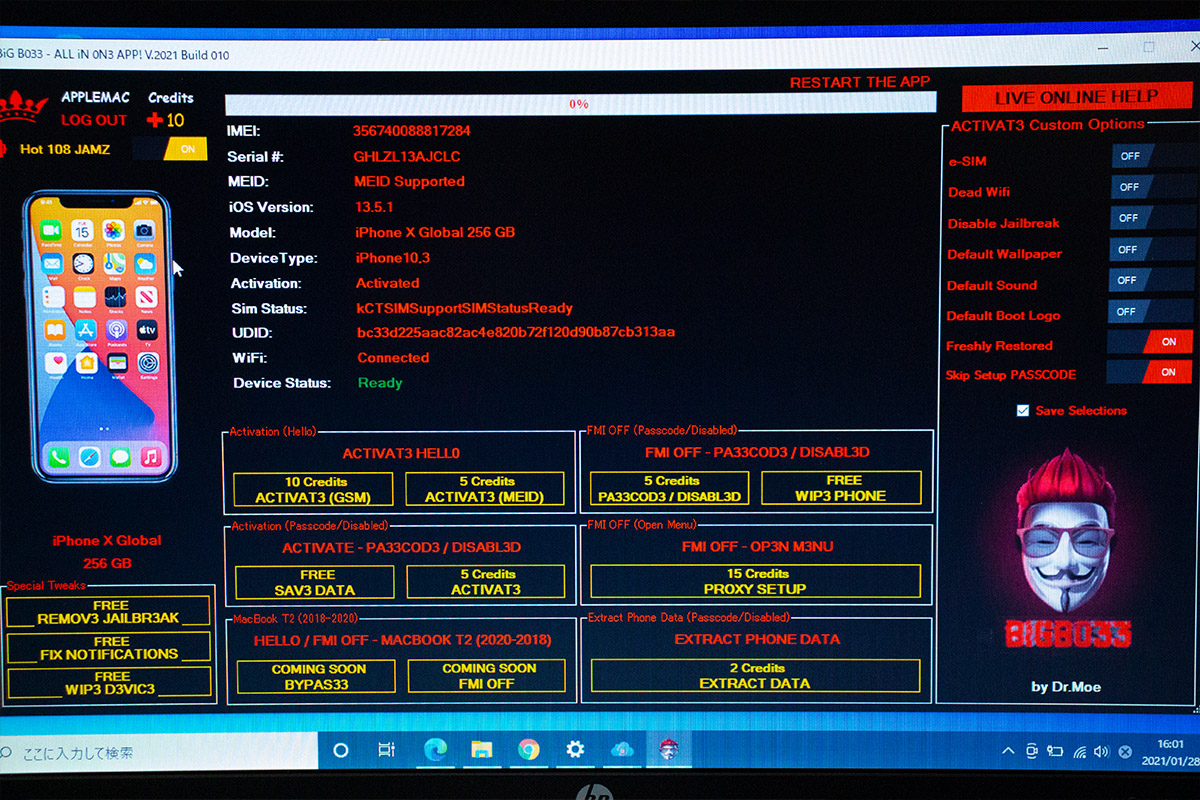Click the Sim Status value kCTSIMSupportSIMStatusReady

click(465, 308)
